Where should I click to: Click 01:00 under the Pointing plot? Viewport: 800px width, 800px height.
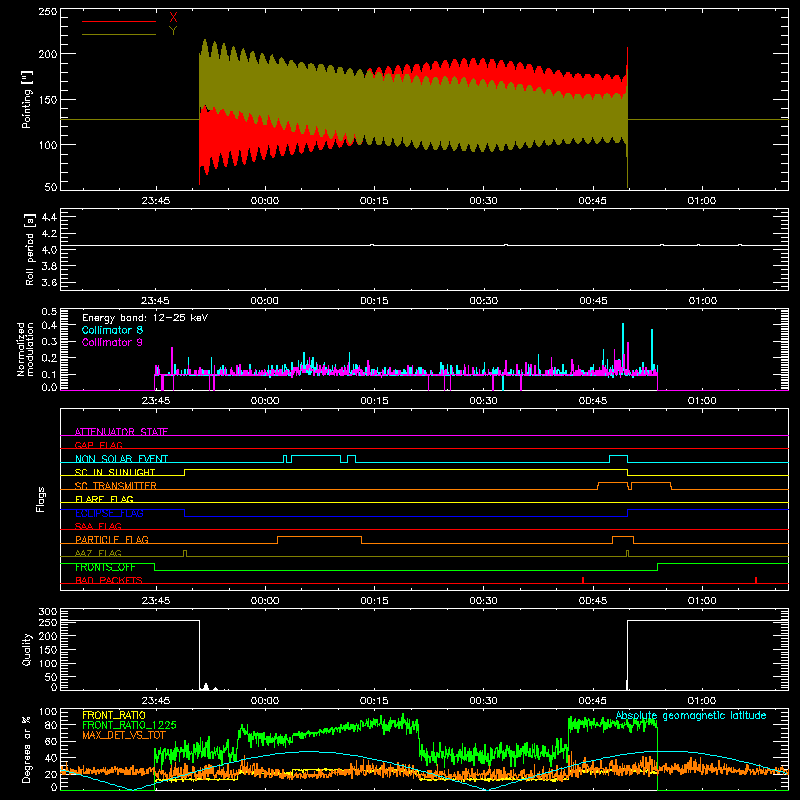tap(702, 201)
